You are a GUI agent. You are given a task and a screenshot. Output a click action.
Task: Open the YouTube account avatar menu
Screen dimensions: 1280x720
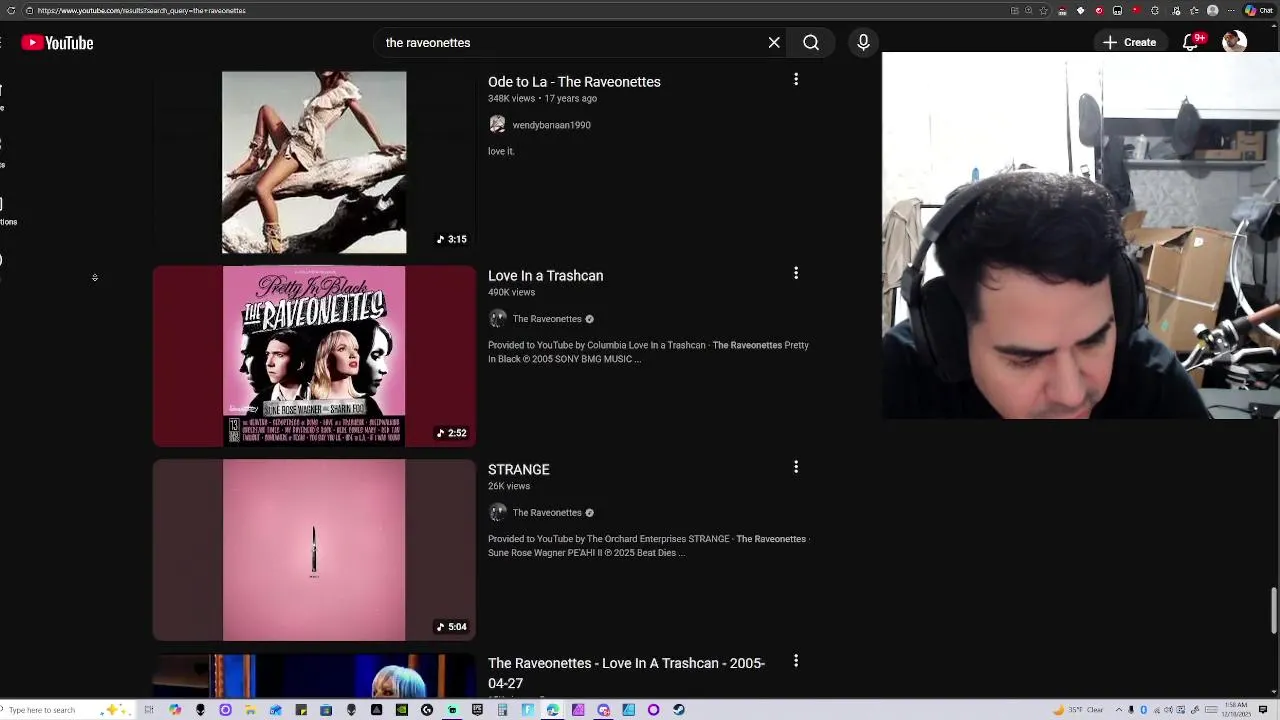(x=1234, y=43)
